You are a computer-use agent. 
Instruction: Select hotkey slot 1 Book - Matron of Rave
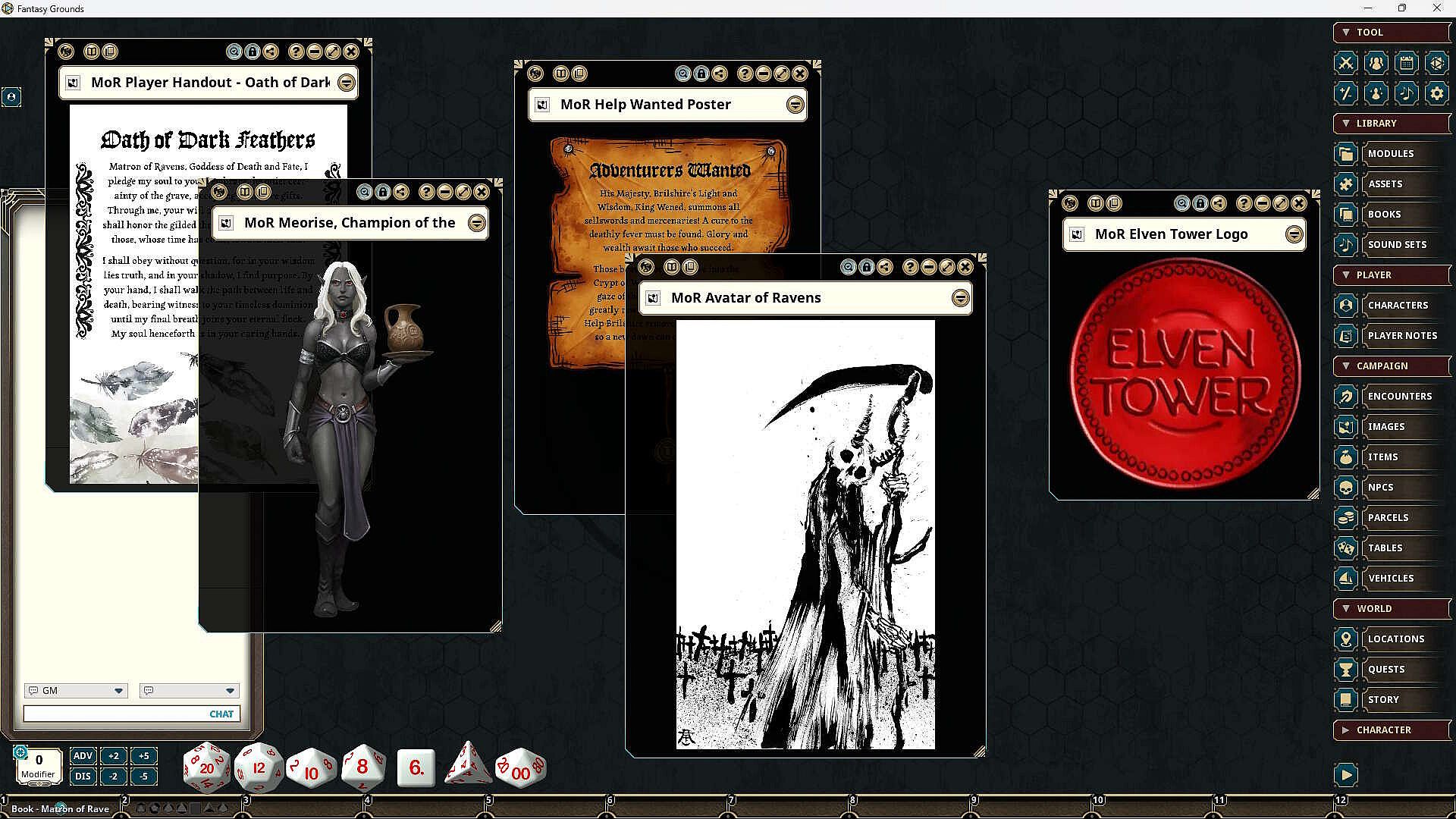(61, 809)
